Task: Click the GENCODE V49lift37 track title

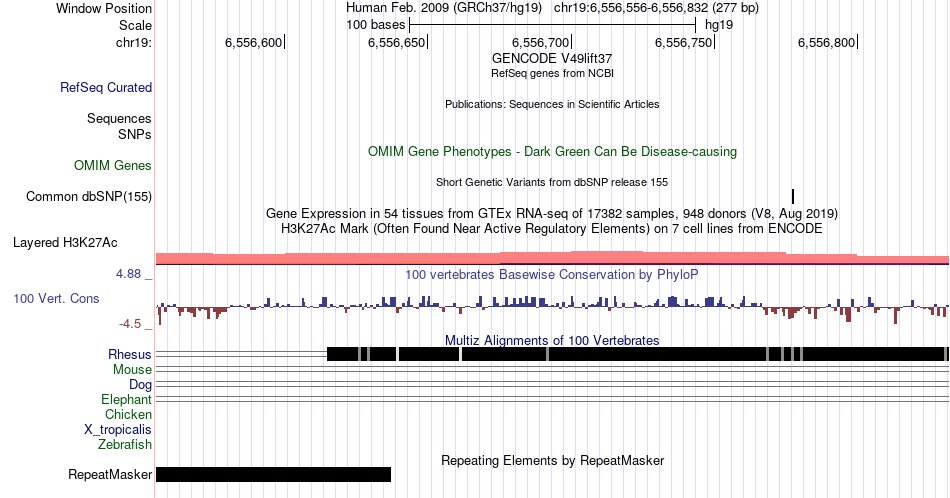Action: pos(552,59)
